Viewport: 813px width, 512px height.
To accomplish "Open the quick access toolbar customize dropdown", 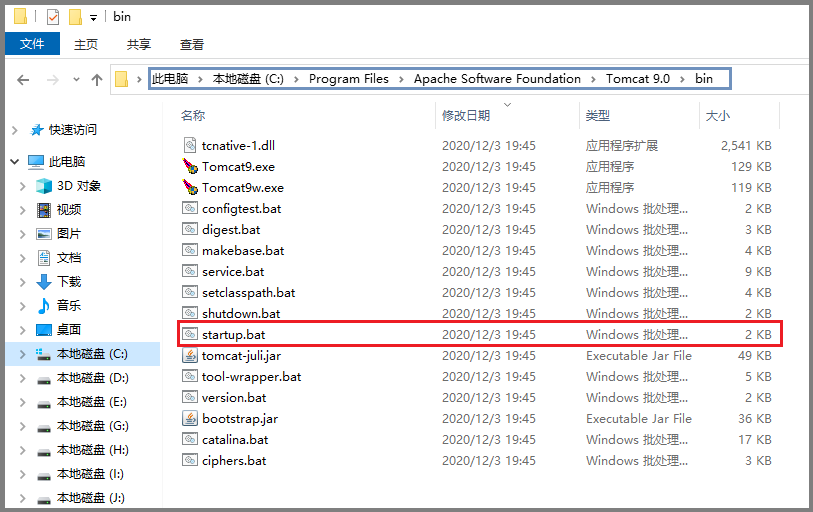I will pos(93,18).
